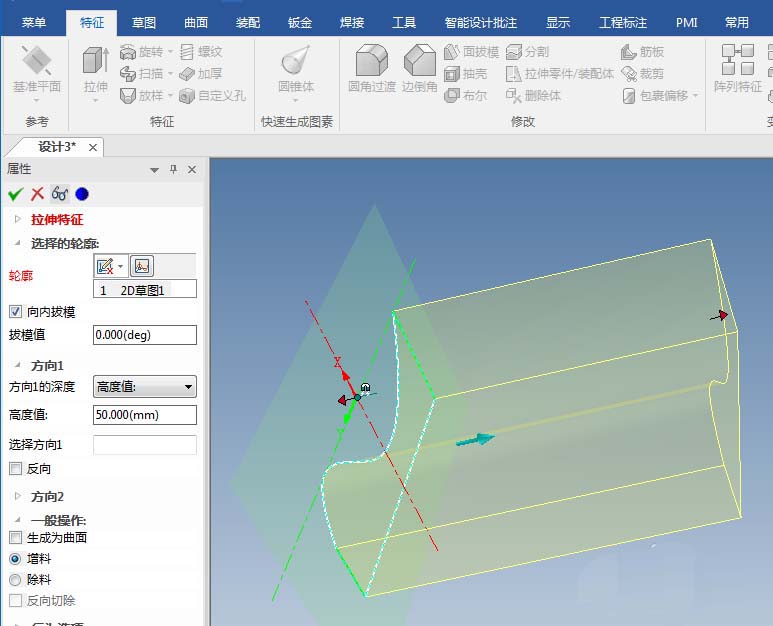Click the 裁剪 trim tool
Image resolution: width=773 pixels, height=626 pixels.
(x=642, y=74)
